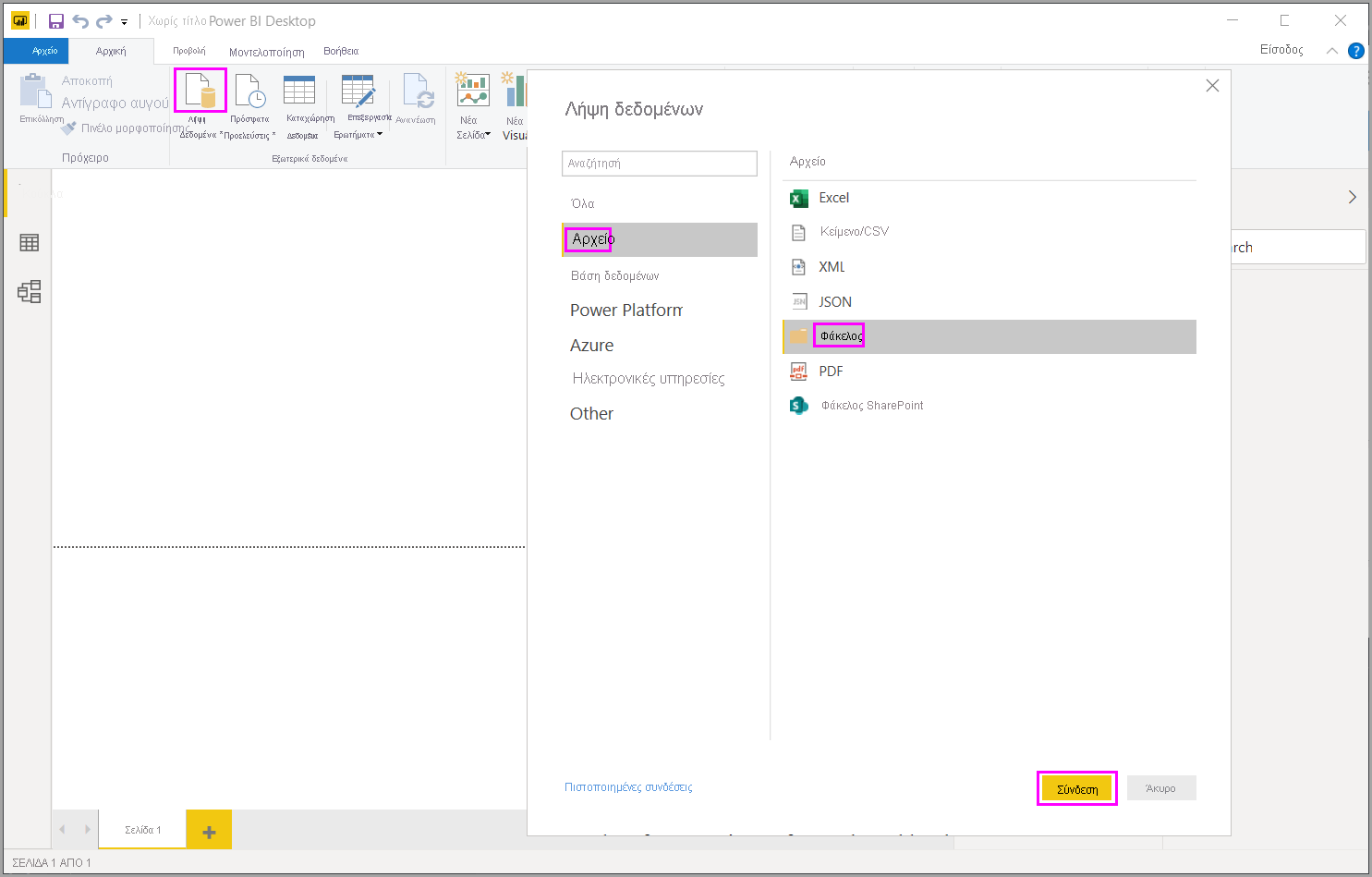Click the Επεξεργασία ερωτημάτων icon
The height and width of the screenshot is (877, 1372).
(x=358, y=91)
